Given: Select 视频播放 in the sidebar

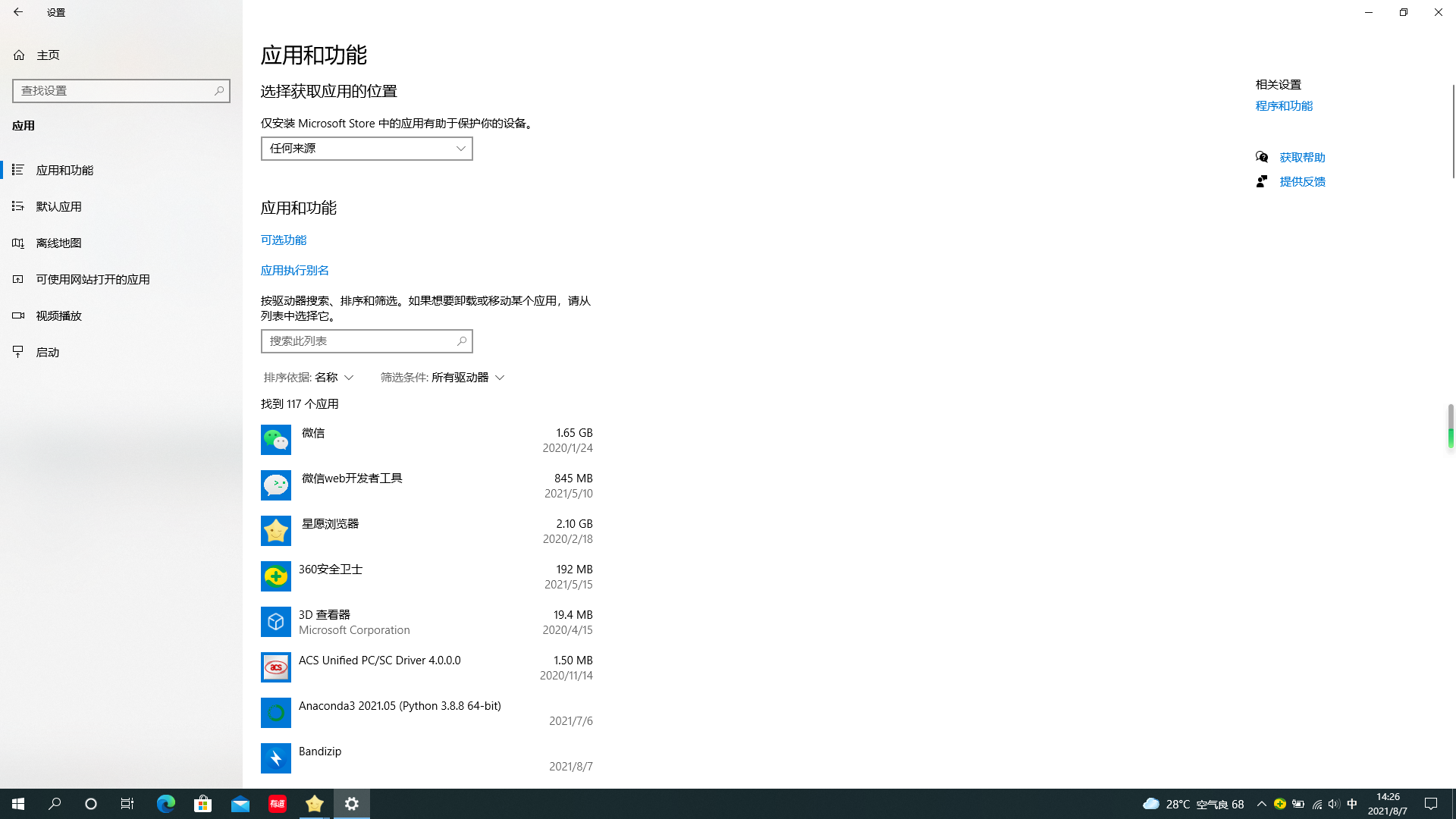Looking at the screenshot, I should point(59,315).
